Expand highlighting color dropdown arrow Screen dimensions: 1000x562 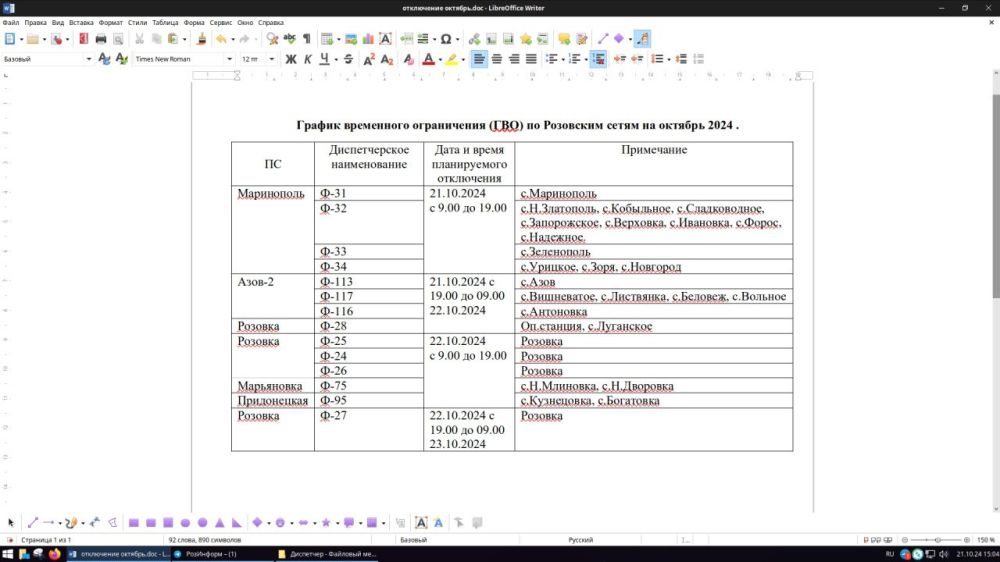tap(463, 59)
